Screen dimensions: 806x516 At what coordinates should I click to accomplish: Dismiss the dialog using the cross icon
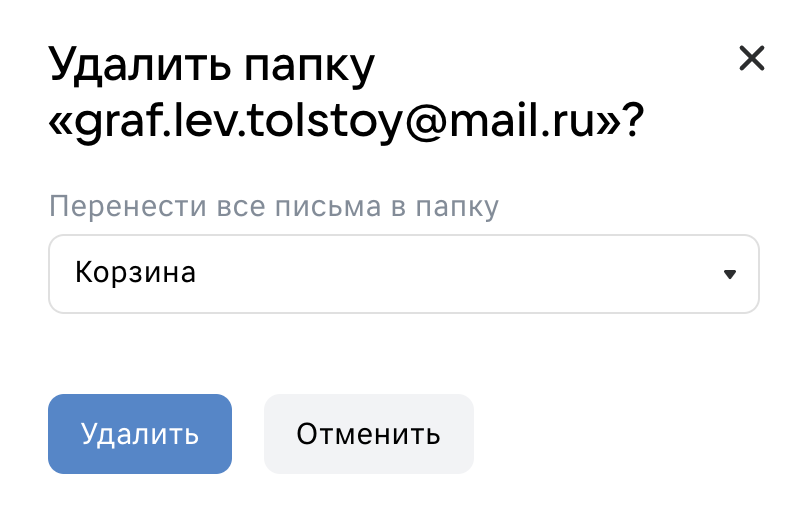click(x=752, y=58)
